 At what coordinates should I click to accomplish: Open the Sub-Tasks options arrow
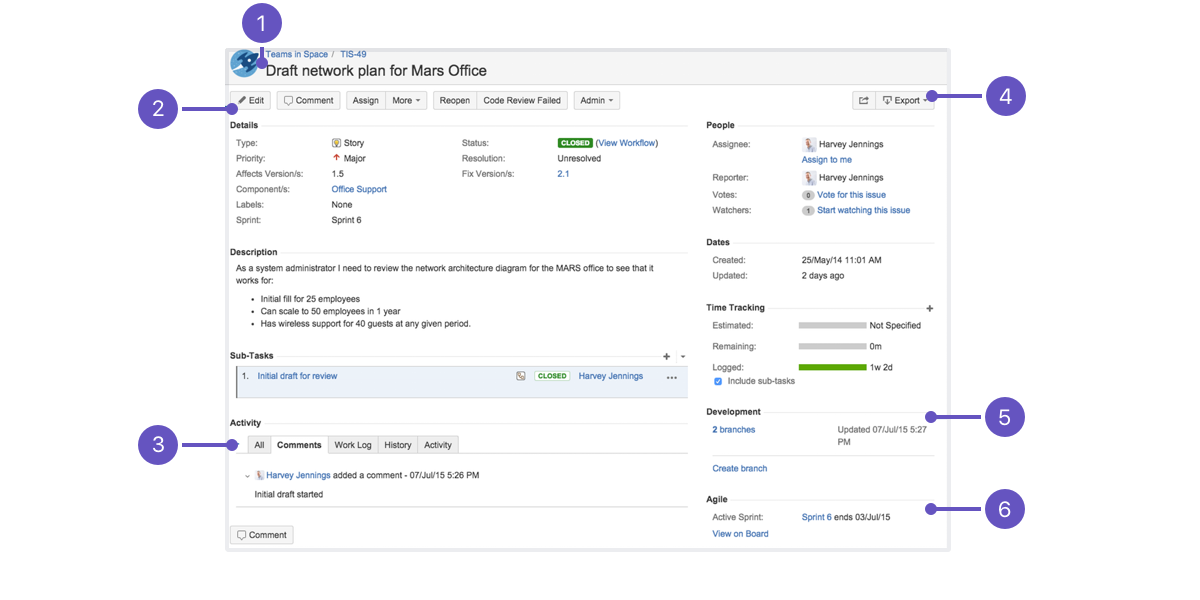coord(683,356)
